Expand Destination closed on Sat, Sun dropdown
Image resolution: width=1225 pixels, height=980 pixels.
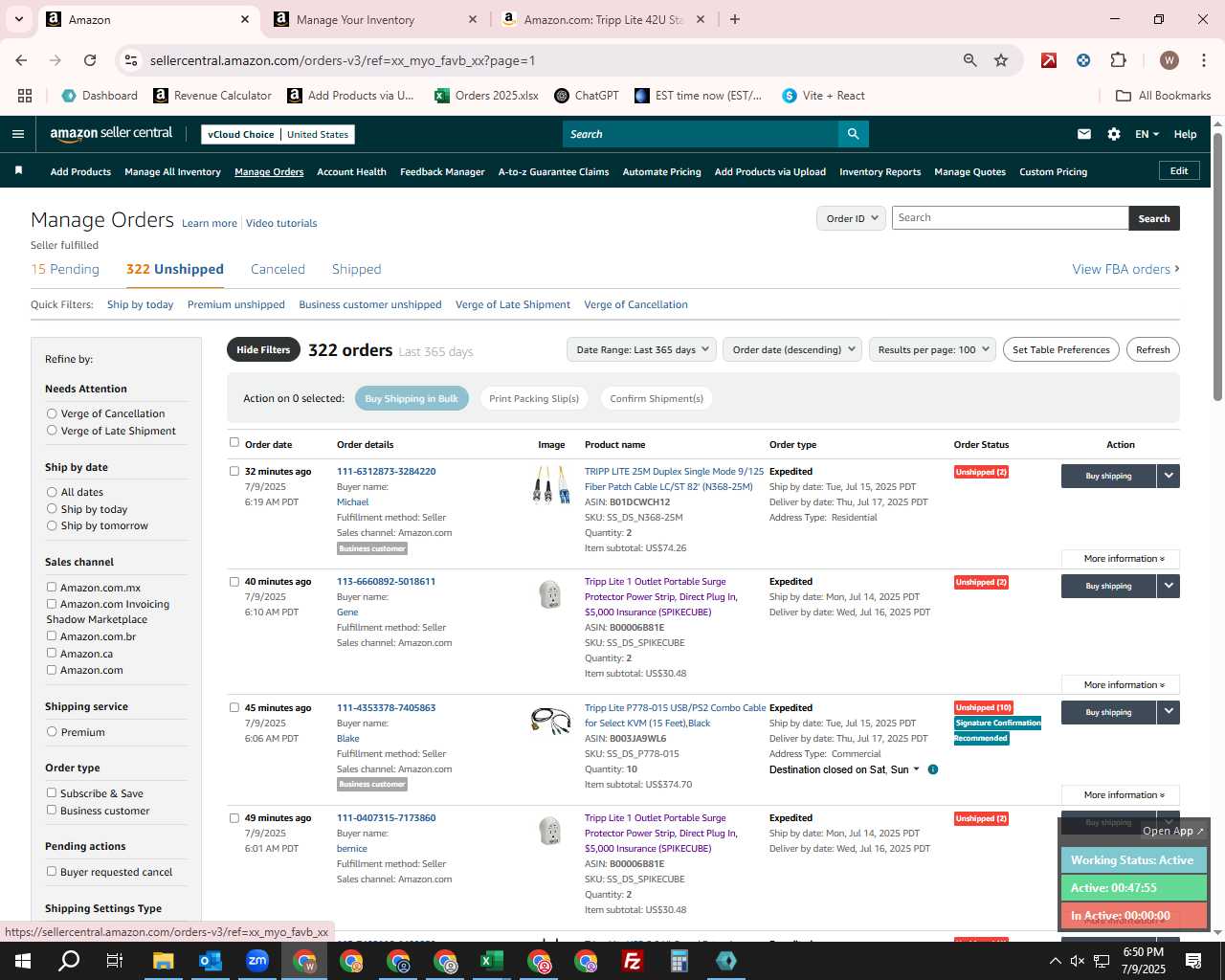coord(844,769)
